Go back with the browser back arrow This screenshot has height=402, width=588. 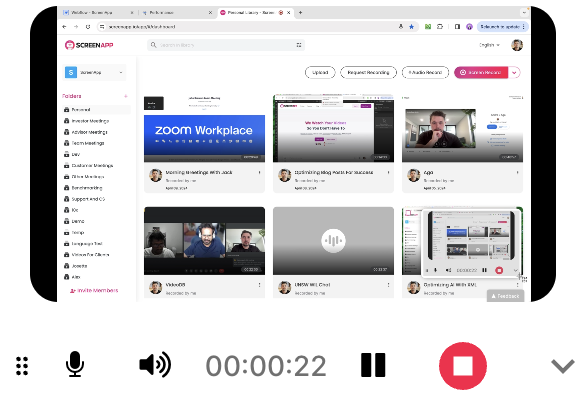[64, 27]
